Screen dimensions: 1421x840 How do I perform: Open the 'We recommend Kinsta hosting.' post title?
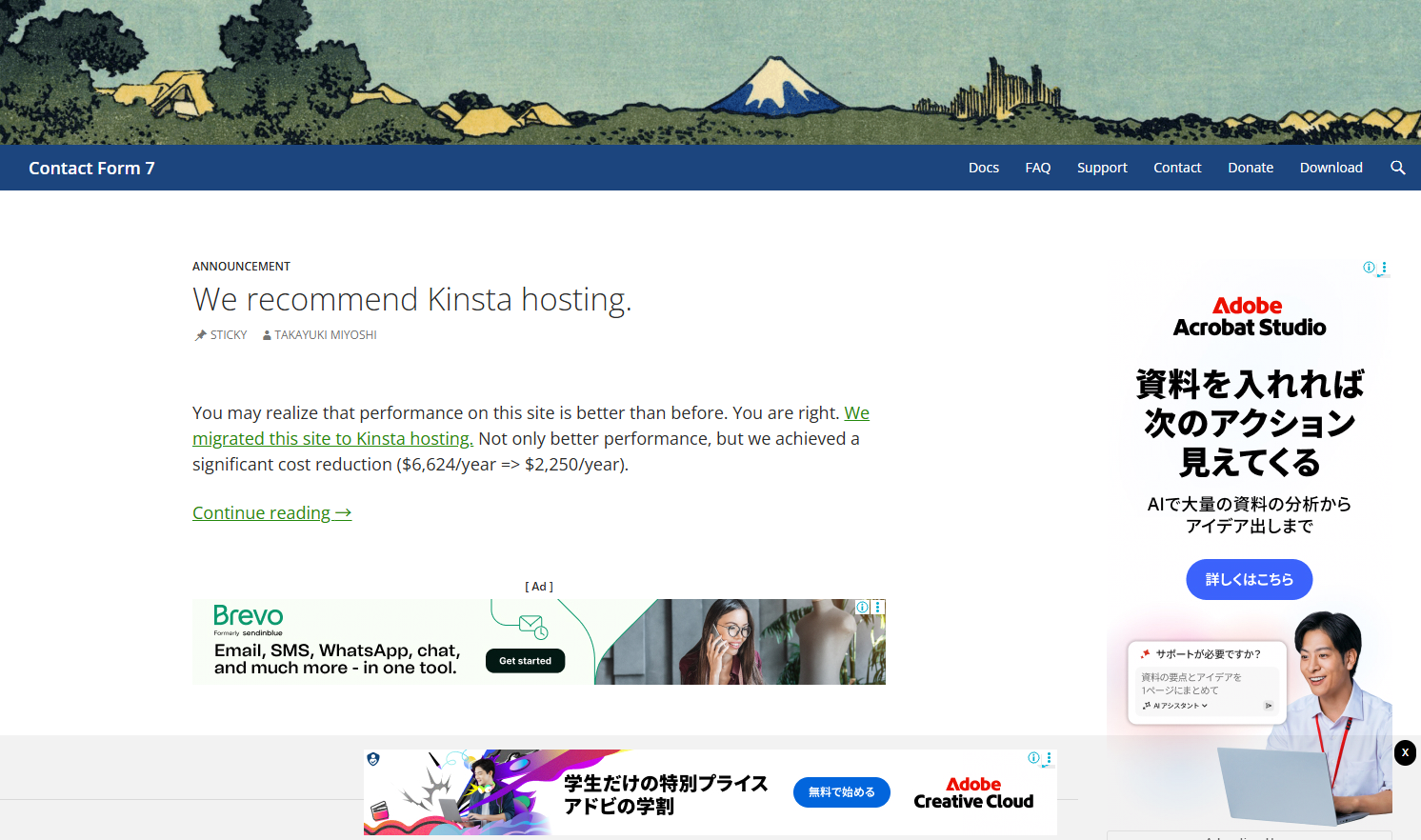[411, 299]
